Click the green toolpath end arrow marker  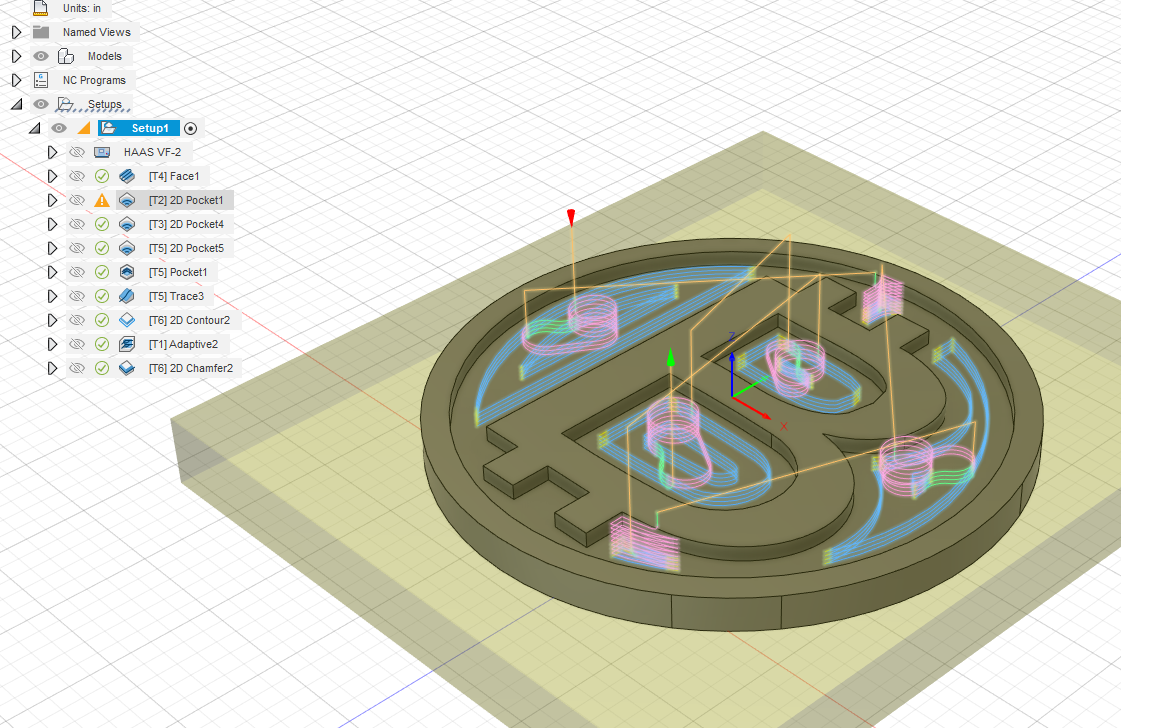point(670,358)
